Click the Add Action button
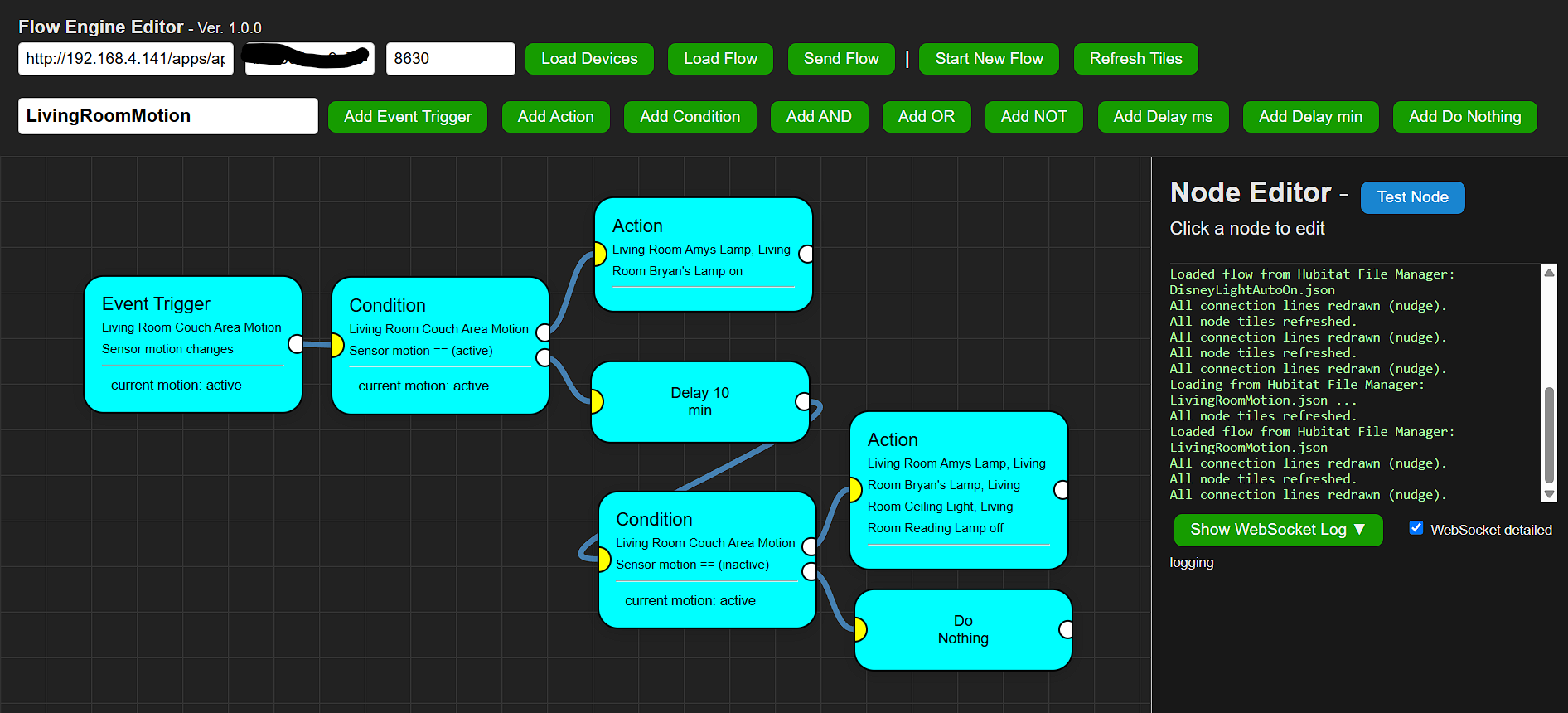This screenshot has width=1568, height=713. tap(555, 117)
